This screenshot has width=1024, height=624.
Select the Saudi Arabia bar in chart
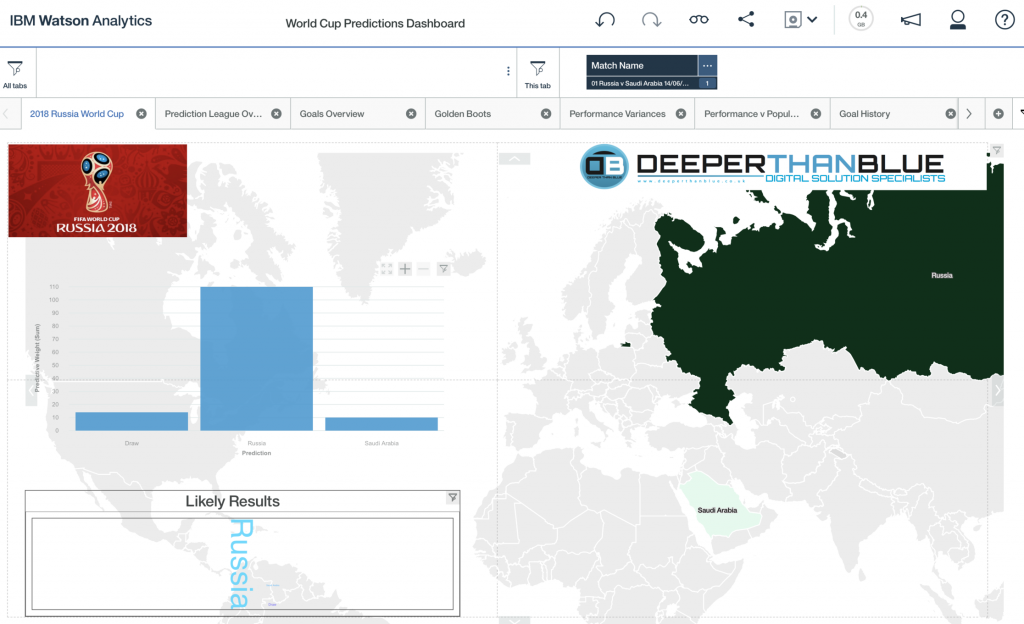coord(381,424)
